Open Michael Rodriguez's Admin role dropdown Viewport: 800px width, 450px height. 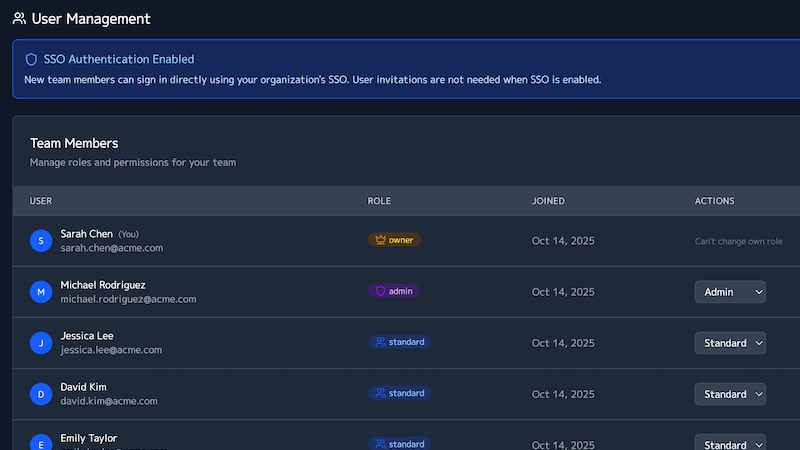[x=730, y=292]
